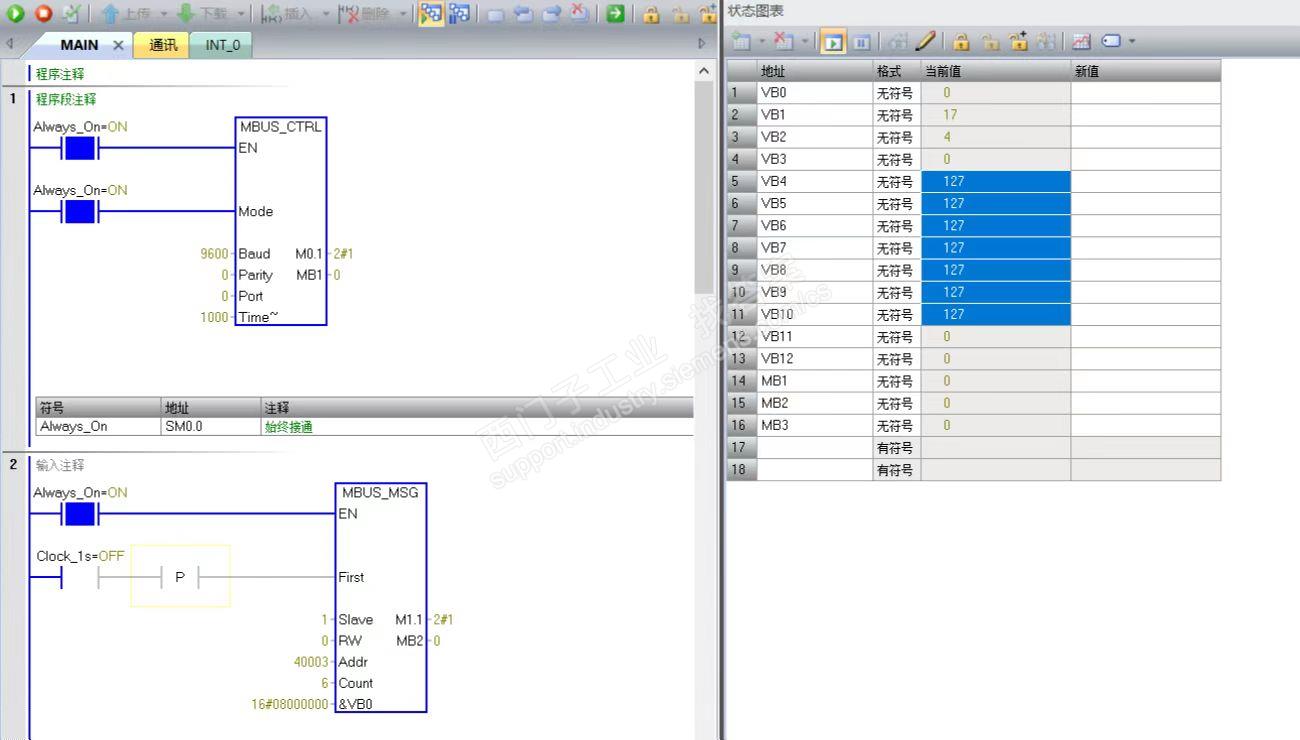Select the VB1 address cell
Screen dimensions: 1300x740
coord(814,115)
